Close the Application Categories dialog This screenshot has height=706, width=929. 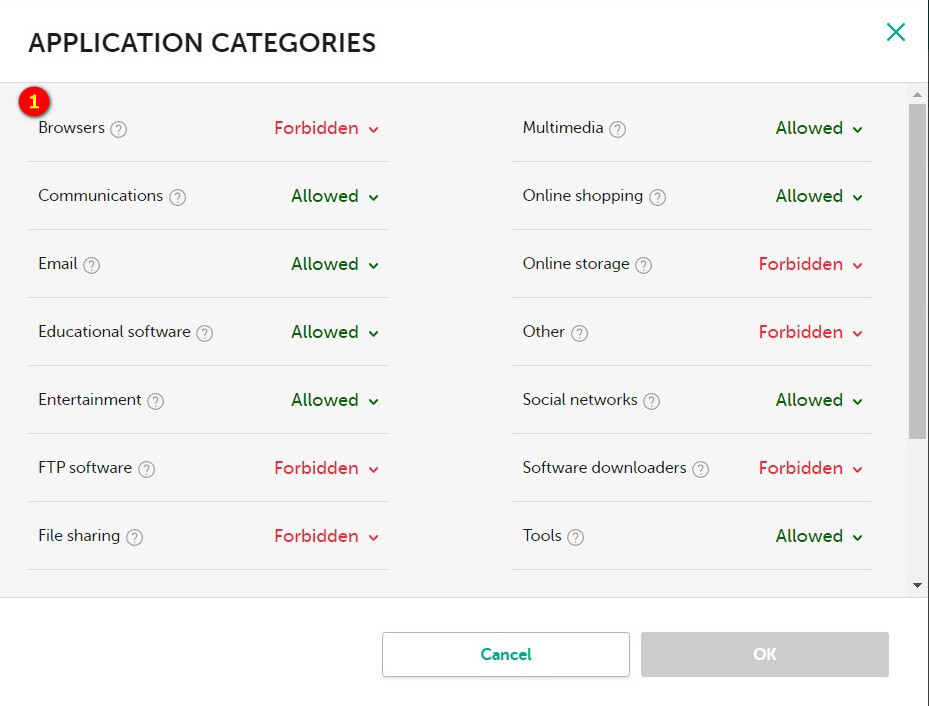click(896, 32)
